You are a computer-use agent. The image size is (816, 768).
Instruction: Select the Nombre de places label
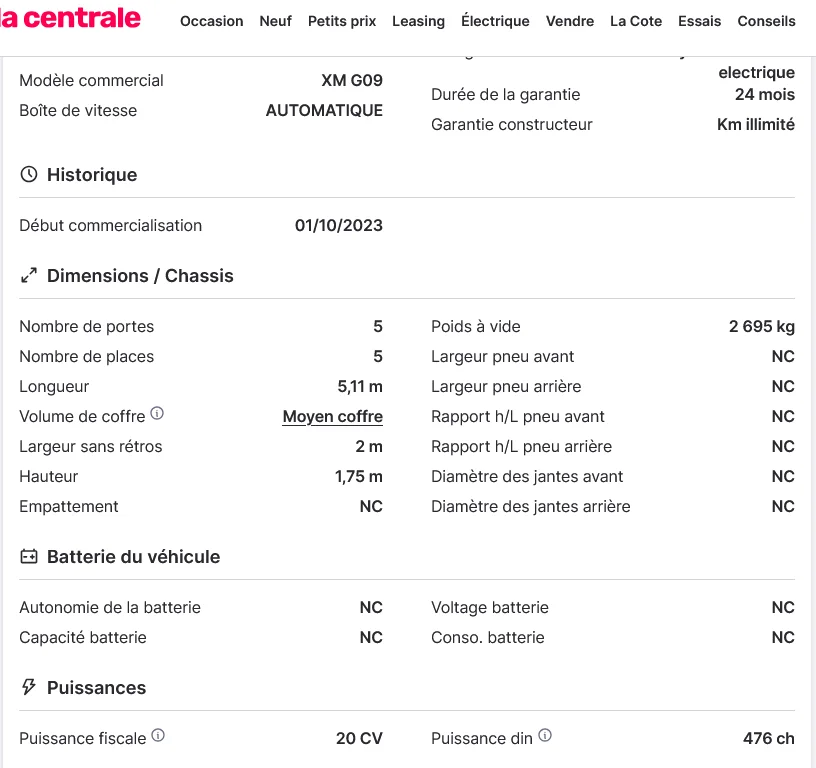[x=87, y=357]
